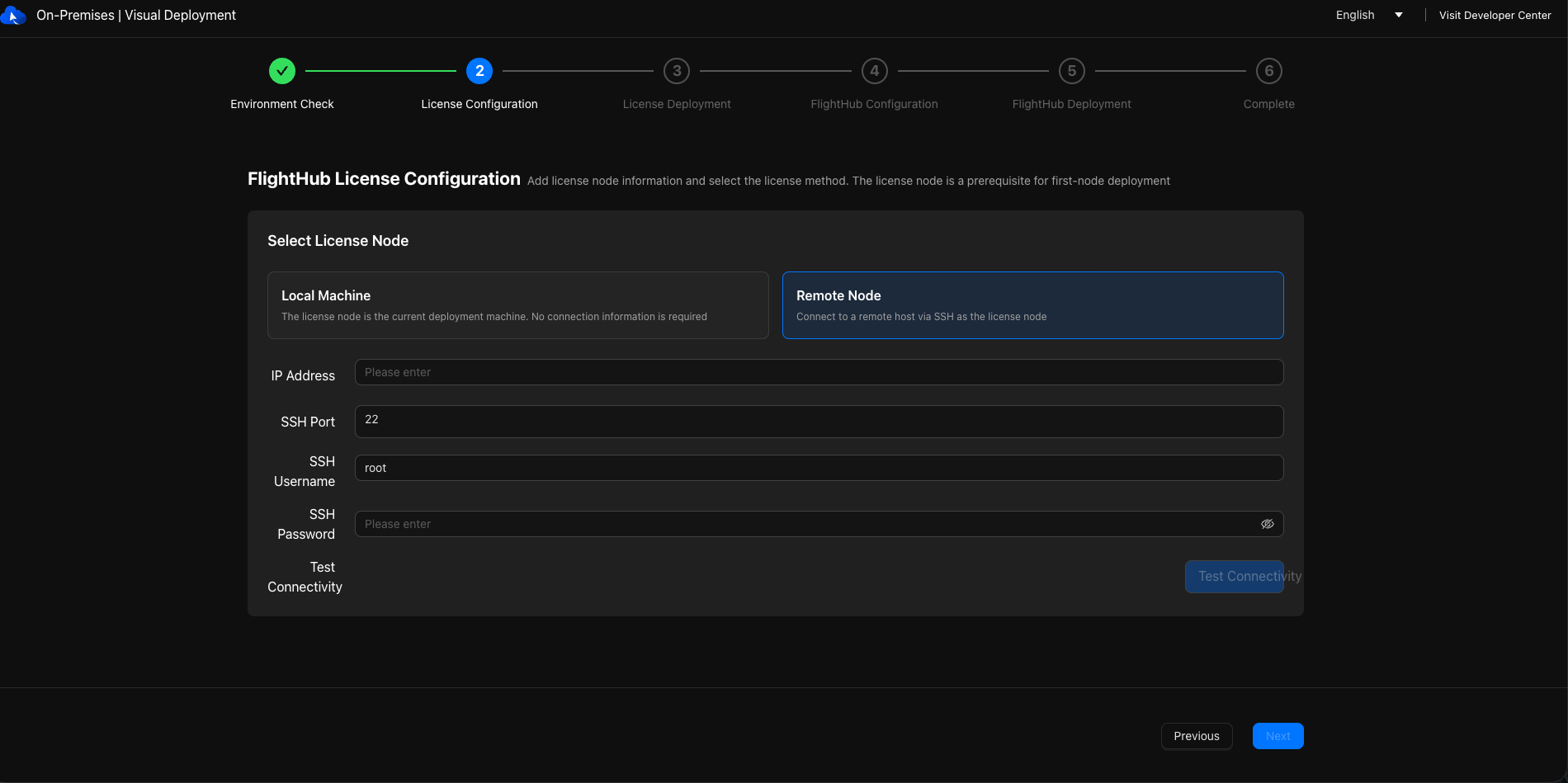Image resolution: width=1568 pixels, height=783 pixels.
Task: Select step 2 License Configuration circle
Action: tap(479, 71)
